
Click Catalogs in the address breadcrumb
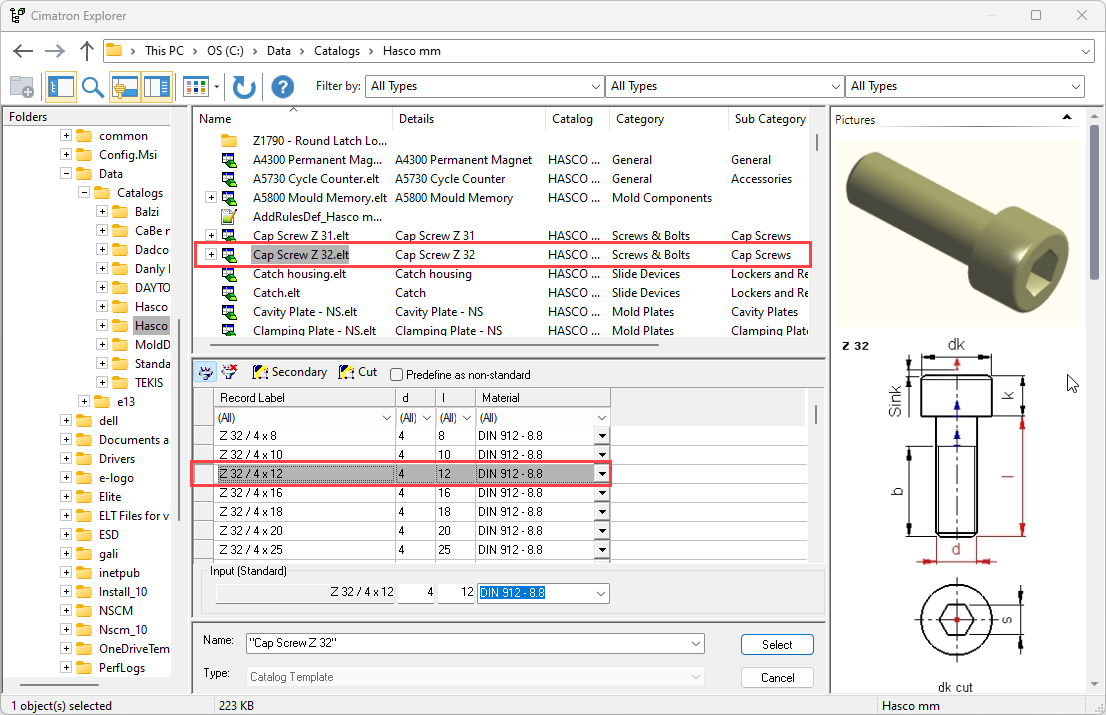click(336, 51)
